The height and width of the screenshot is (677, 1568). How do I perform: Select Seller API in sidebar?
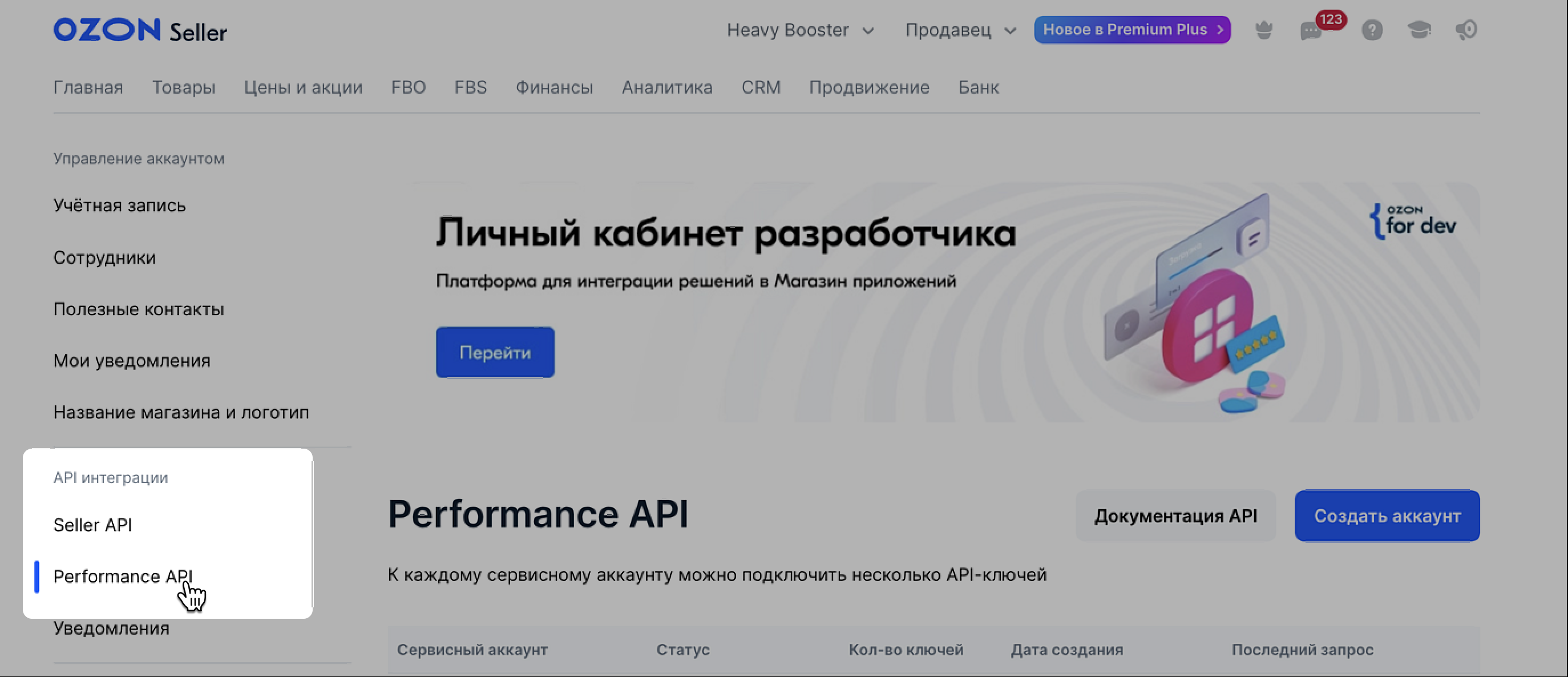coord(93,525)
